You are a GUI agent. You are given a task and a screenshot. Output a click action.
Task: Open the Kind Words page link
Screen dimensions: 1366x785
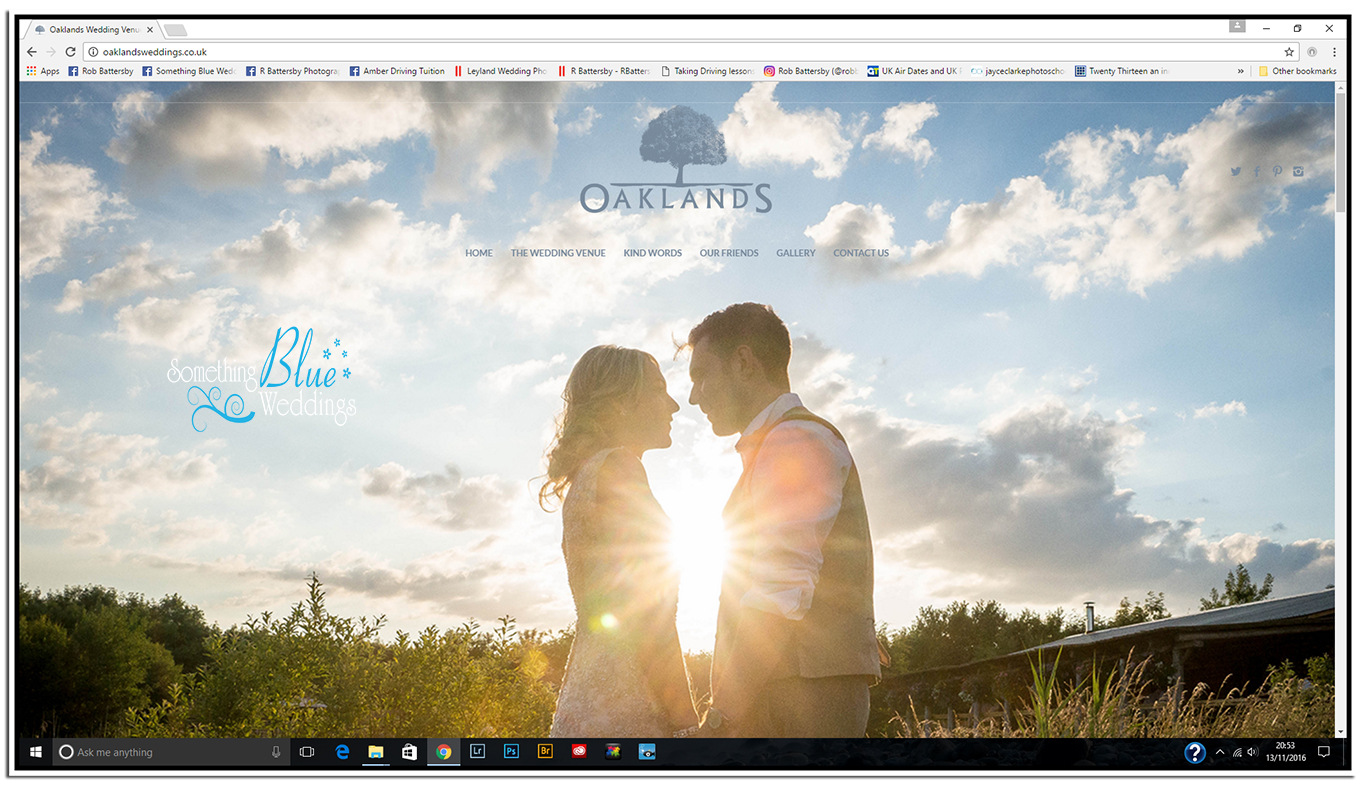tap(652, 253)
